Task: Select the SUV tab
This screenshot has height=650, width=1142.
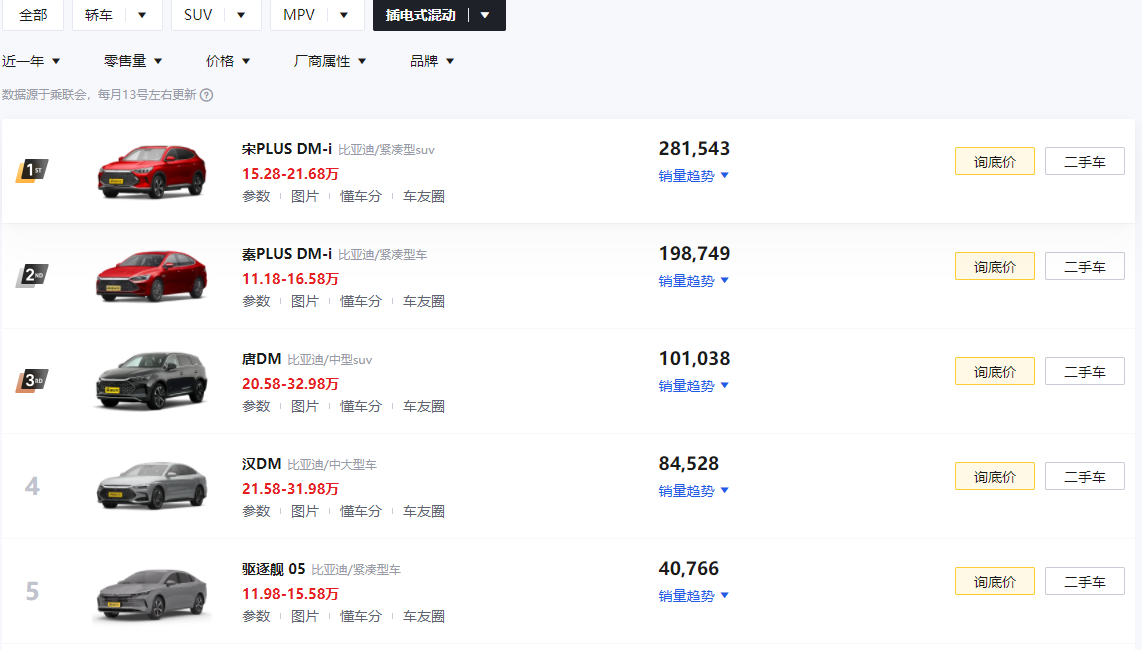Action: click(198, 15)
